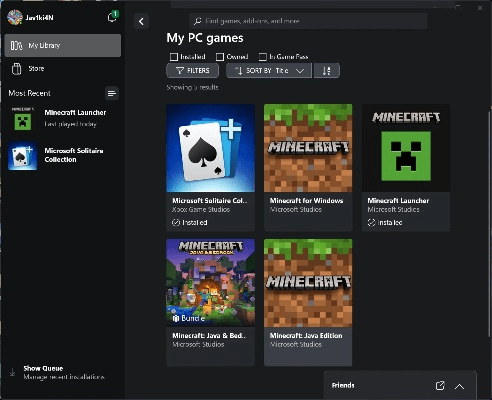Open Minecraft Launcher in Most Recent
492x400 pixels.
coord(63,119)
